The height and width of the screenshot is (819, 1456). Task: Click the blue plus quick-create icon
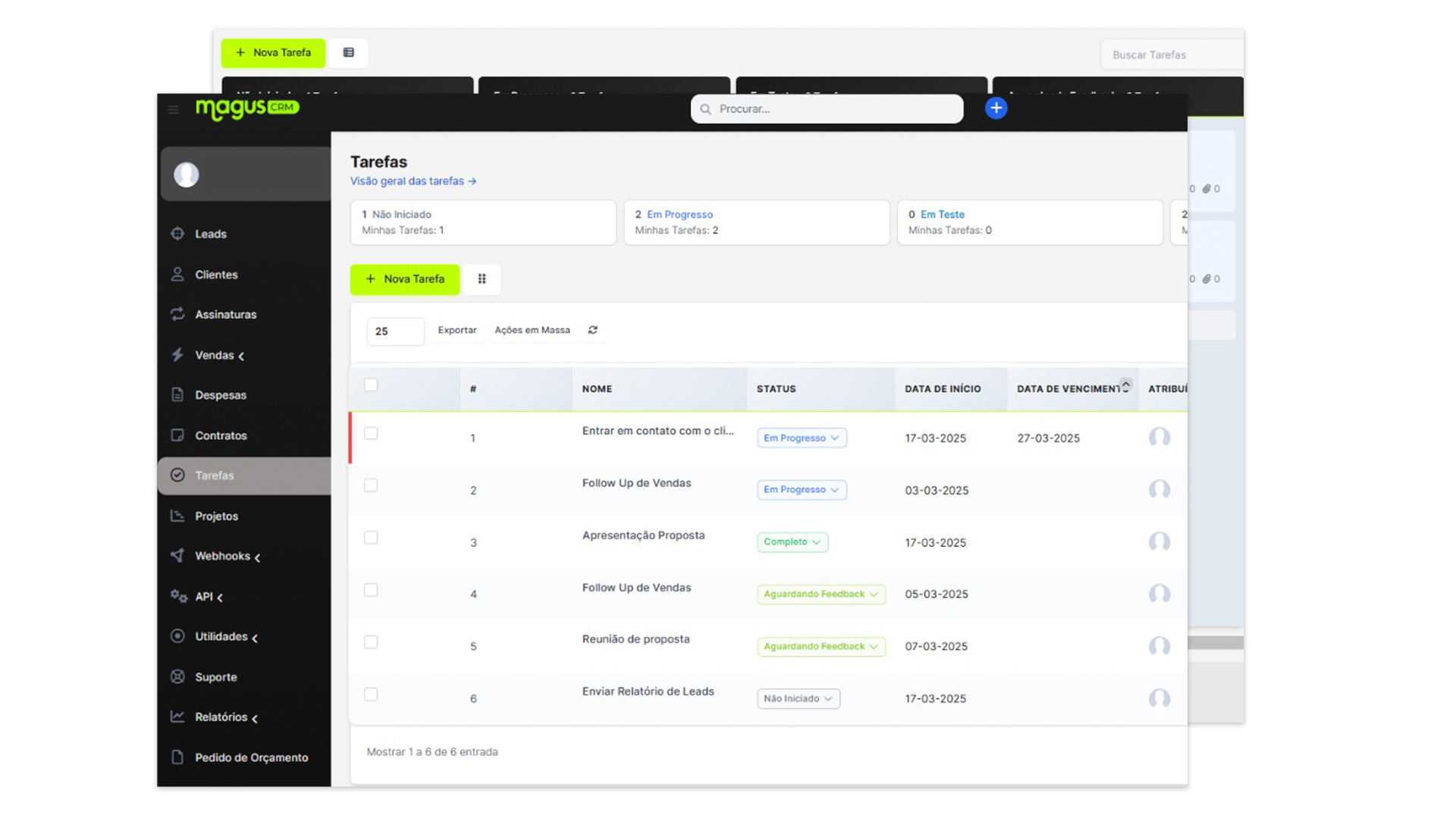click(996, 108)
